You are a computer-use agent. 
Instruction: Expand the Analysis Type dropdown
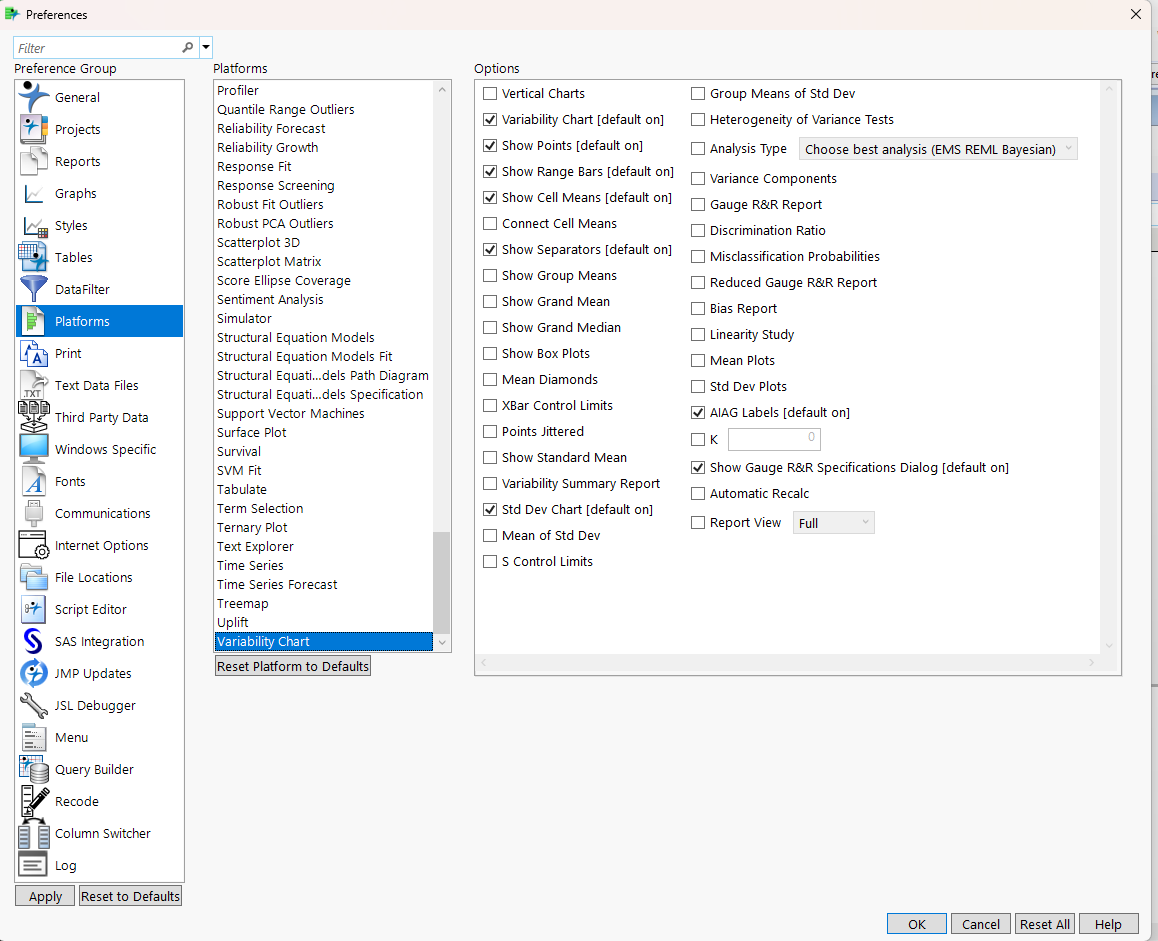pos(937,148)
